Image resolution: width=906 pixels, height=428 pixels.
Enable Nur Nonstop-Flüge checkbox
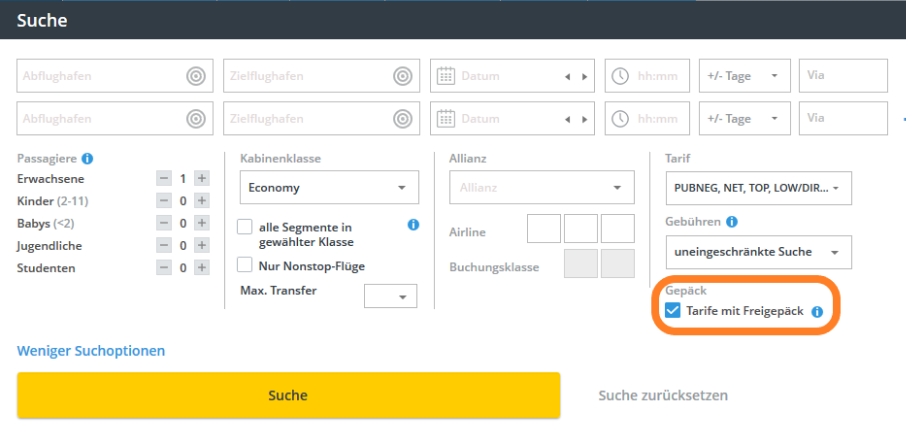point(244,265)
